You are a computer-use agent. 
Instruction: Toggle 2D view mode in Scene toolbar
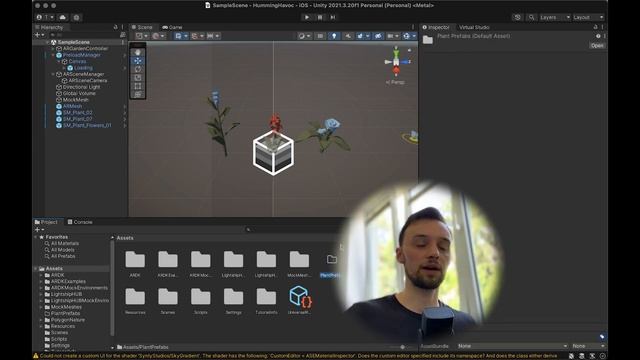tap(320, 36)
